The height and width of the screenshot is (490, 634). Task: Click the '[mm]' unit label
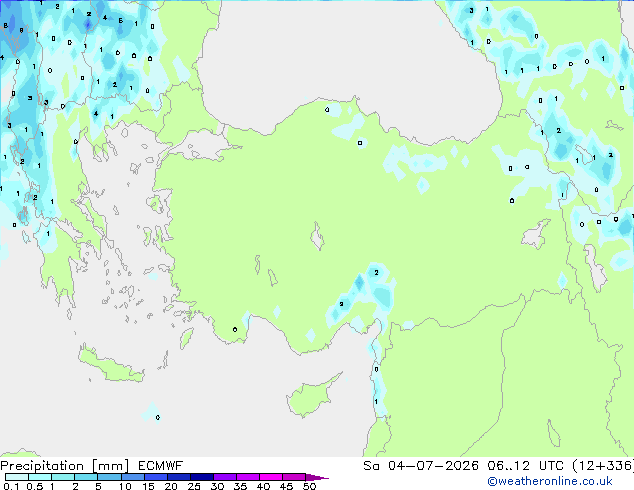[110, 466]
